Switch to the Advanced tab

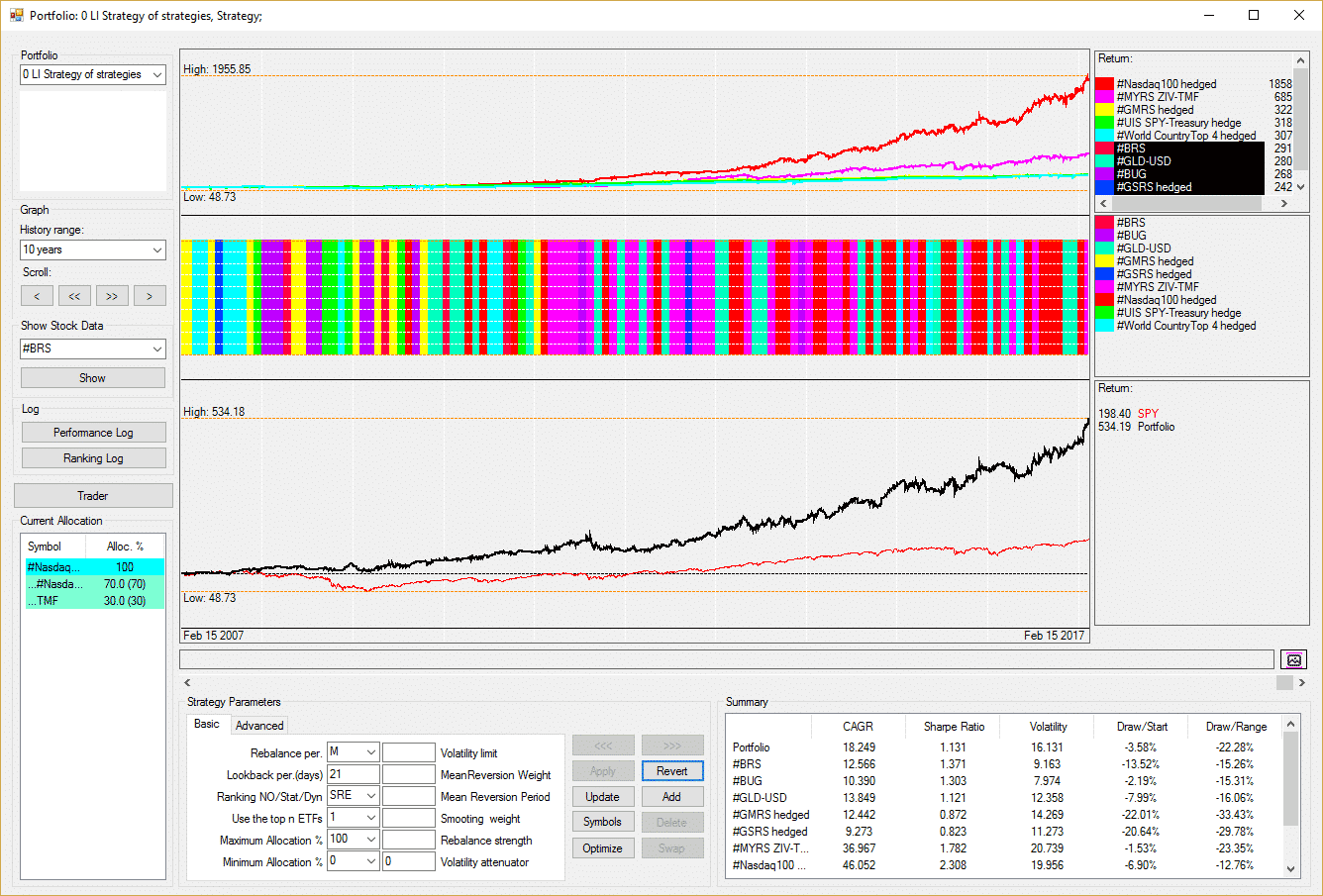click(259, 726)
